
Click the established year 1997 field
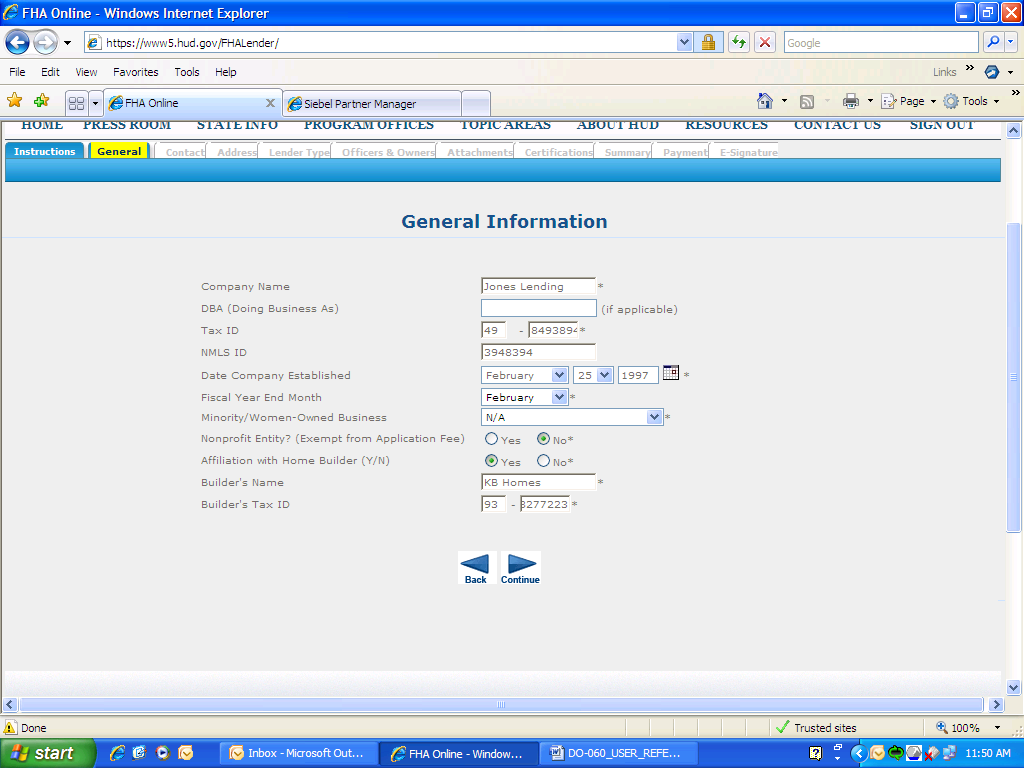637,375
